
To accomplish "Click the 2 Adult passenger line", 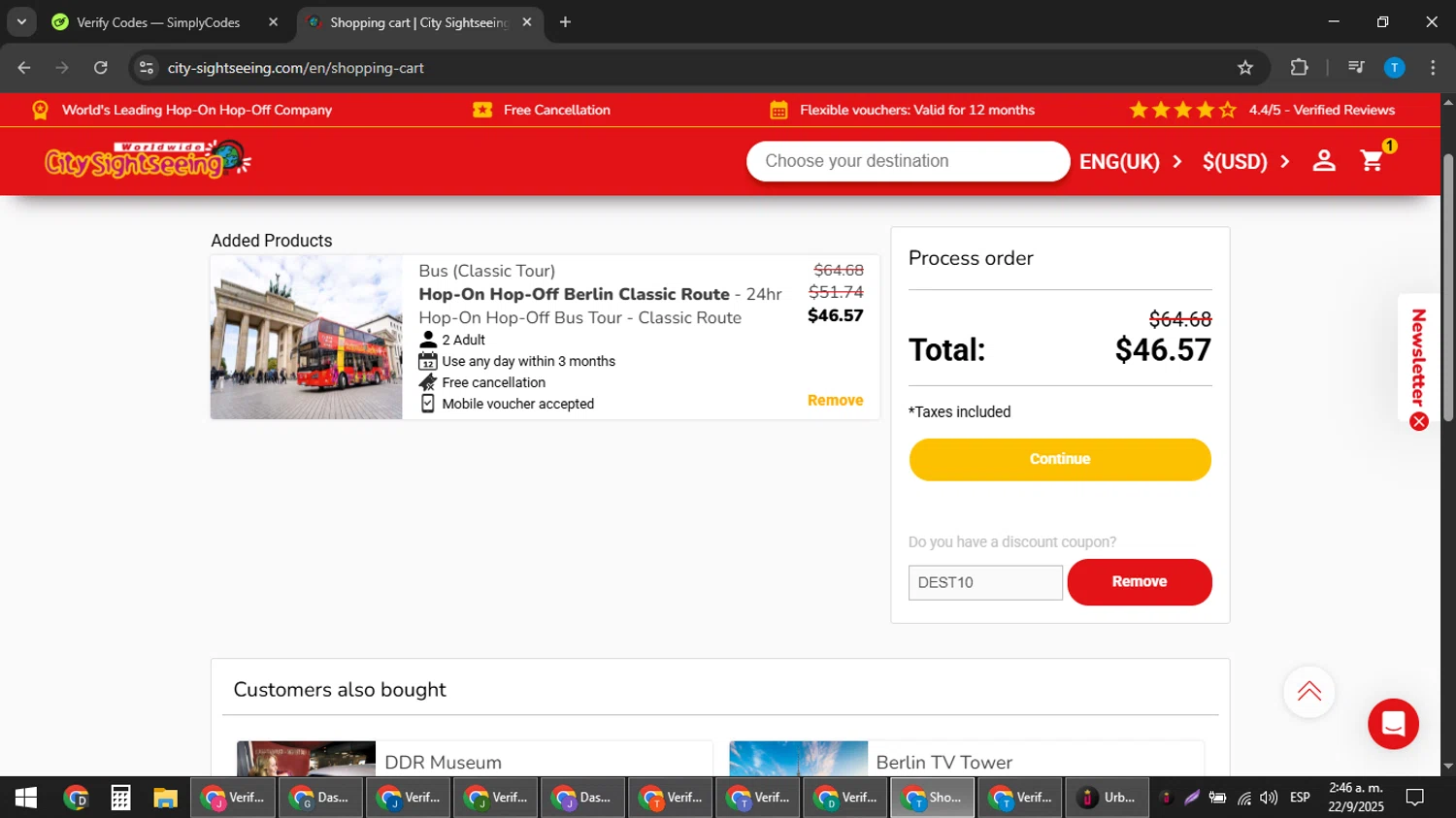I will [x=452, y=340].
